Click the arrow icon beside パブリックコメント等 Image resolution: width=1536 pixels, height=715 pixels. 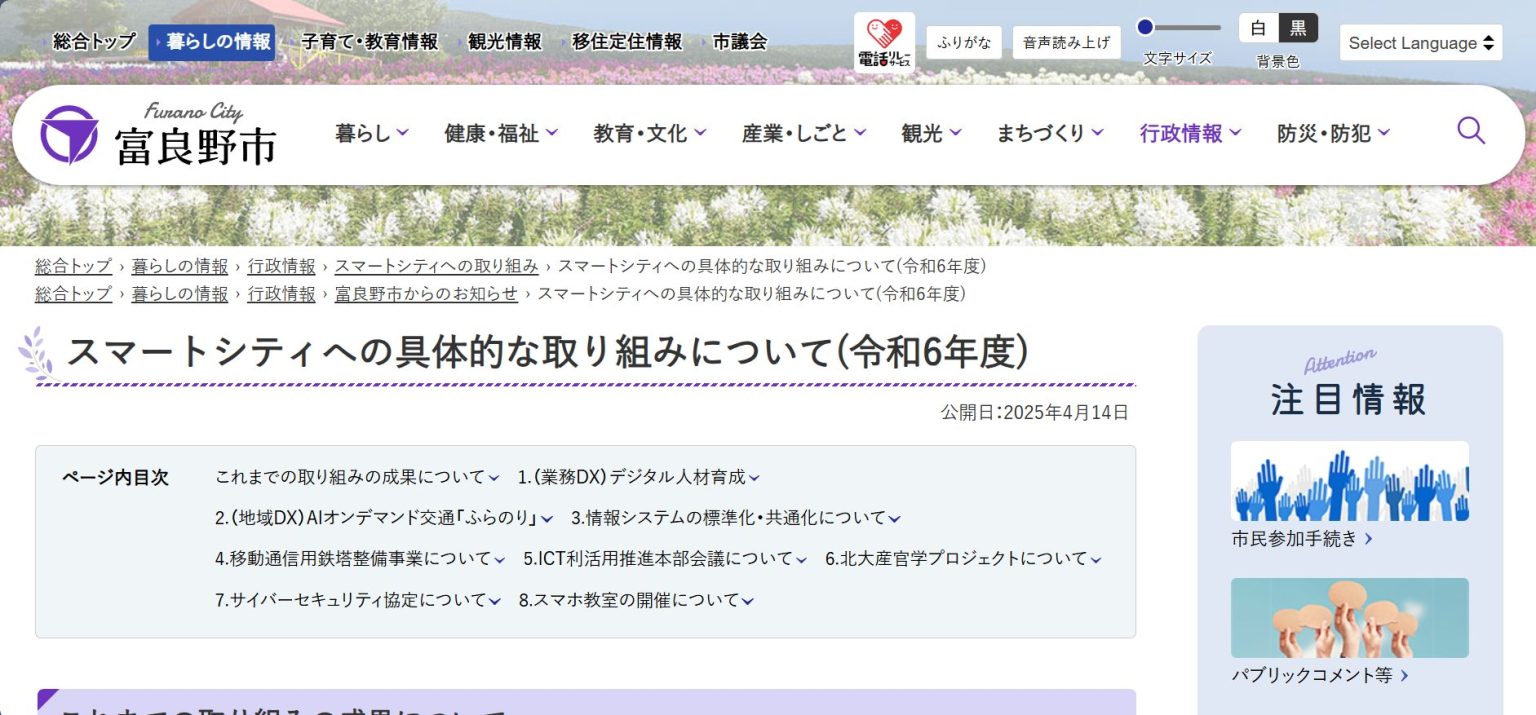pyautogui.click(x=1404, y=676)
